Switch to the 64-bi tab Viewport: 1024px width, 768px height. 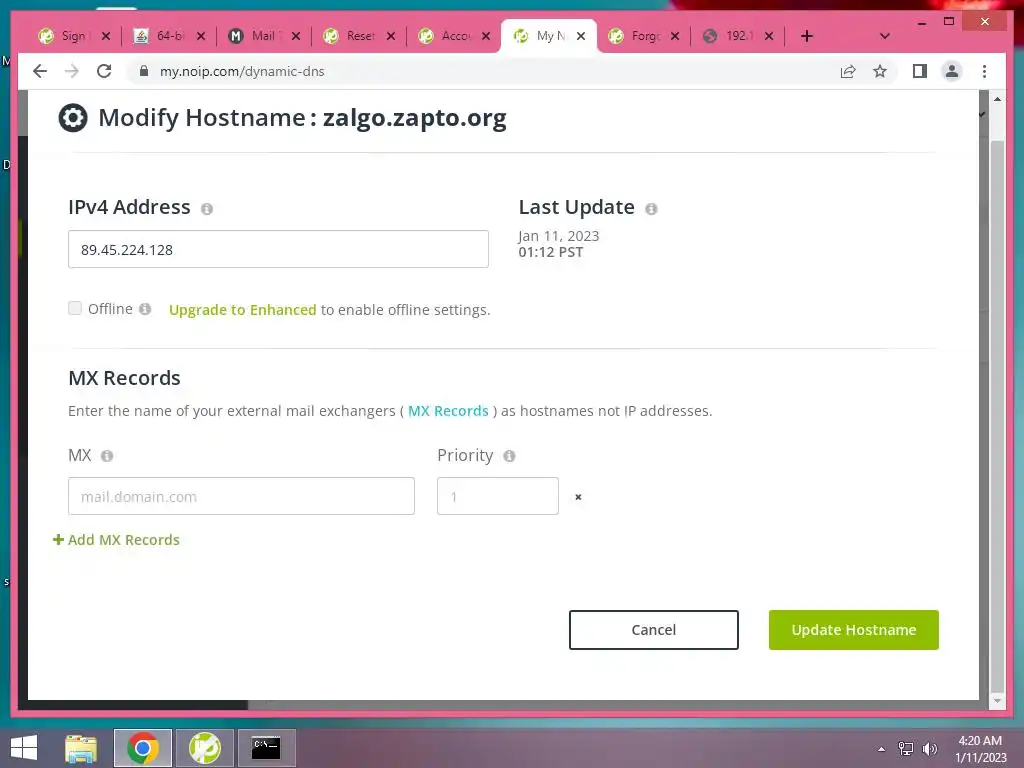click(168, 36)
